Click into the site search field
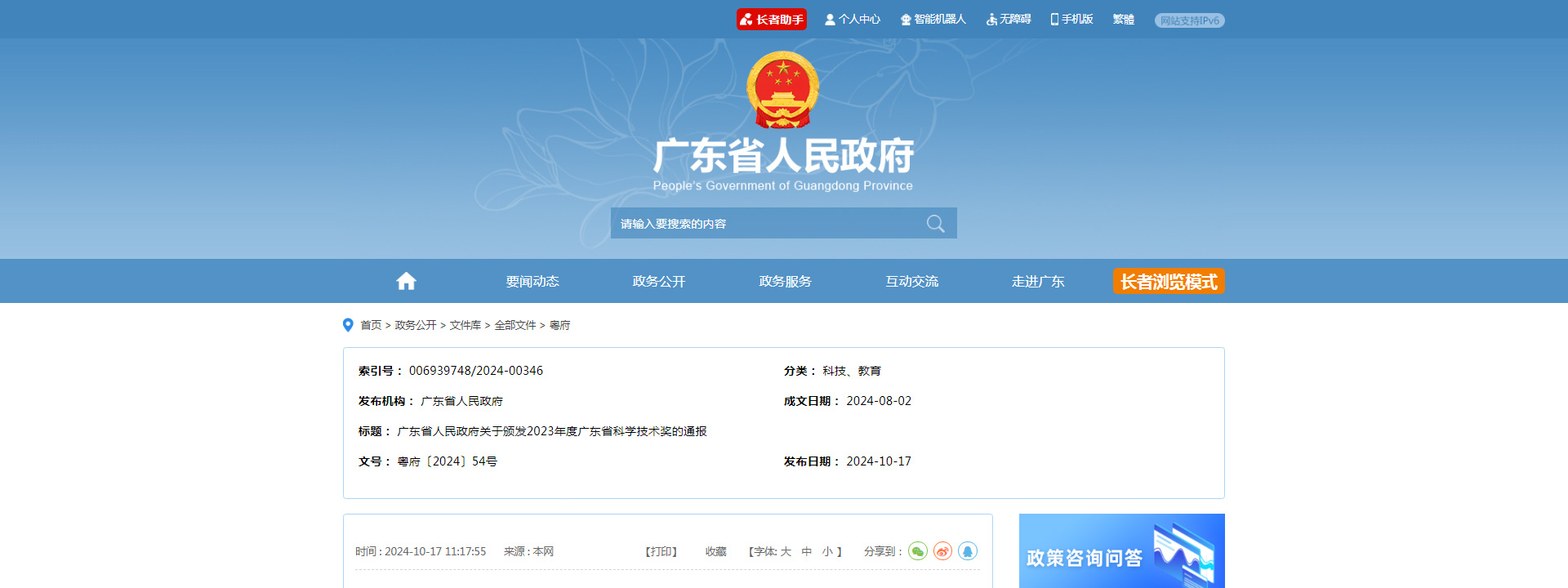The height and width of the screenshot is (588, 1568). pos(764,224)
